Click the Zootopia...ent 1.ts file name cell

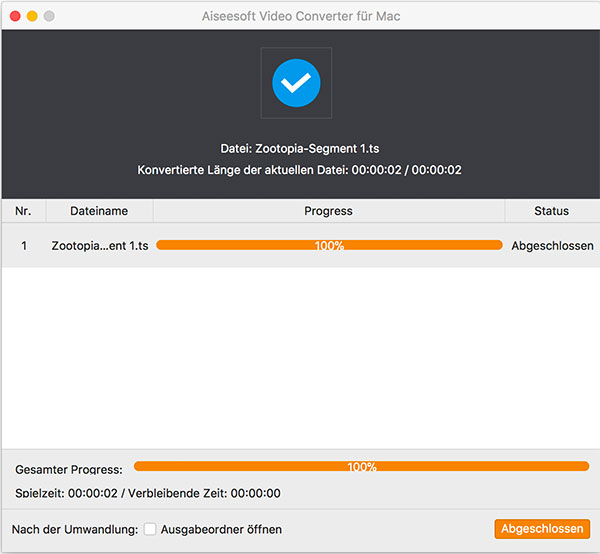(100, 246)
